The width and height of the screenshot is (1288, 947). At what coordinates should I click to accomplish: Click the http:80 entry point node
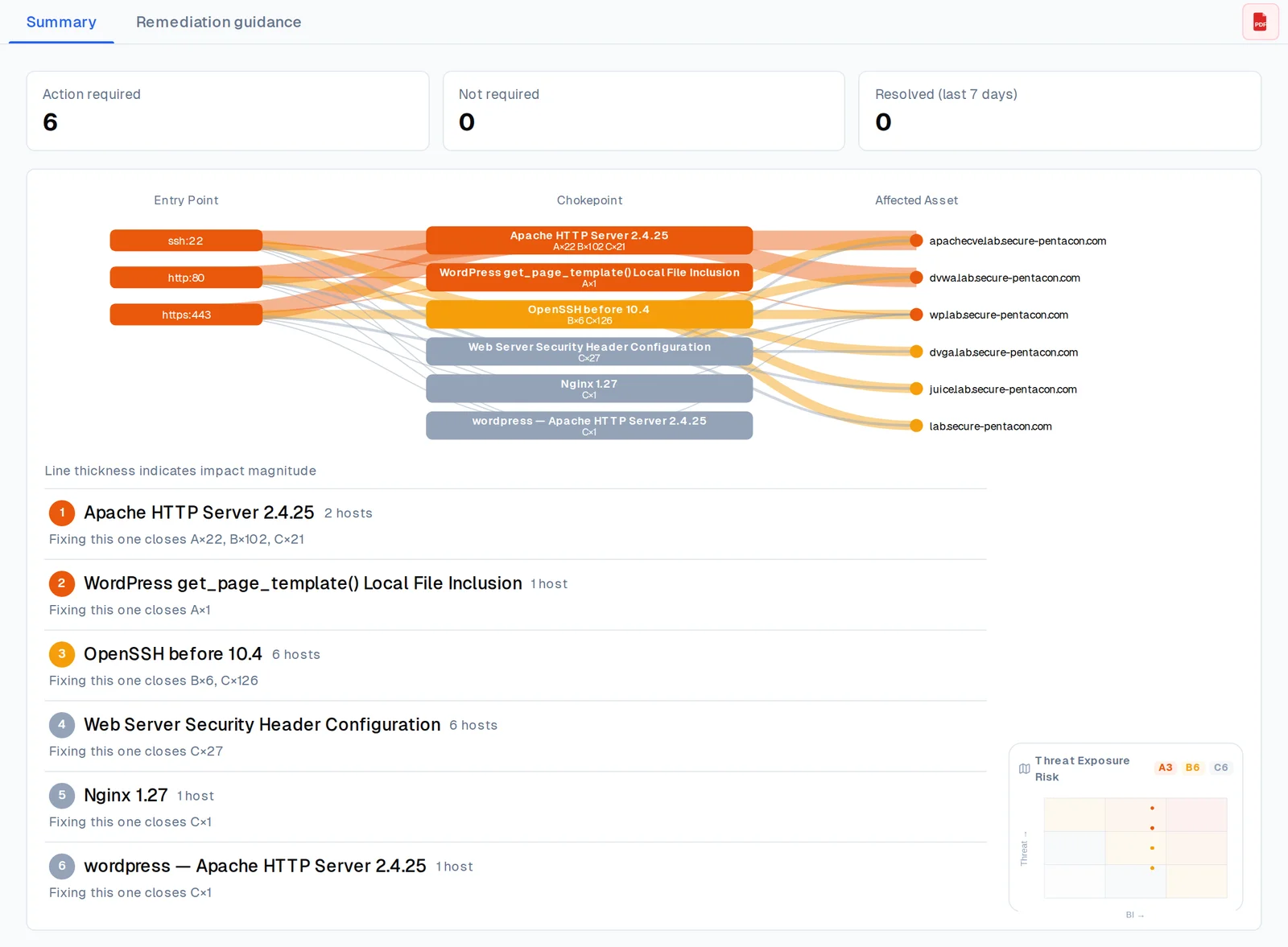tap(186, 278)
